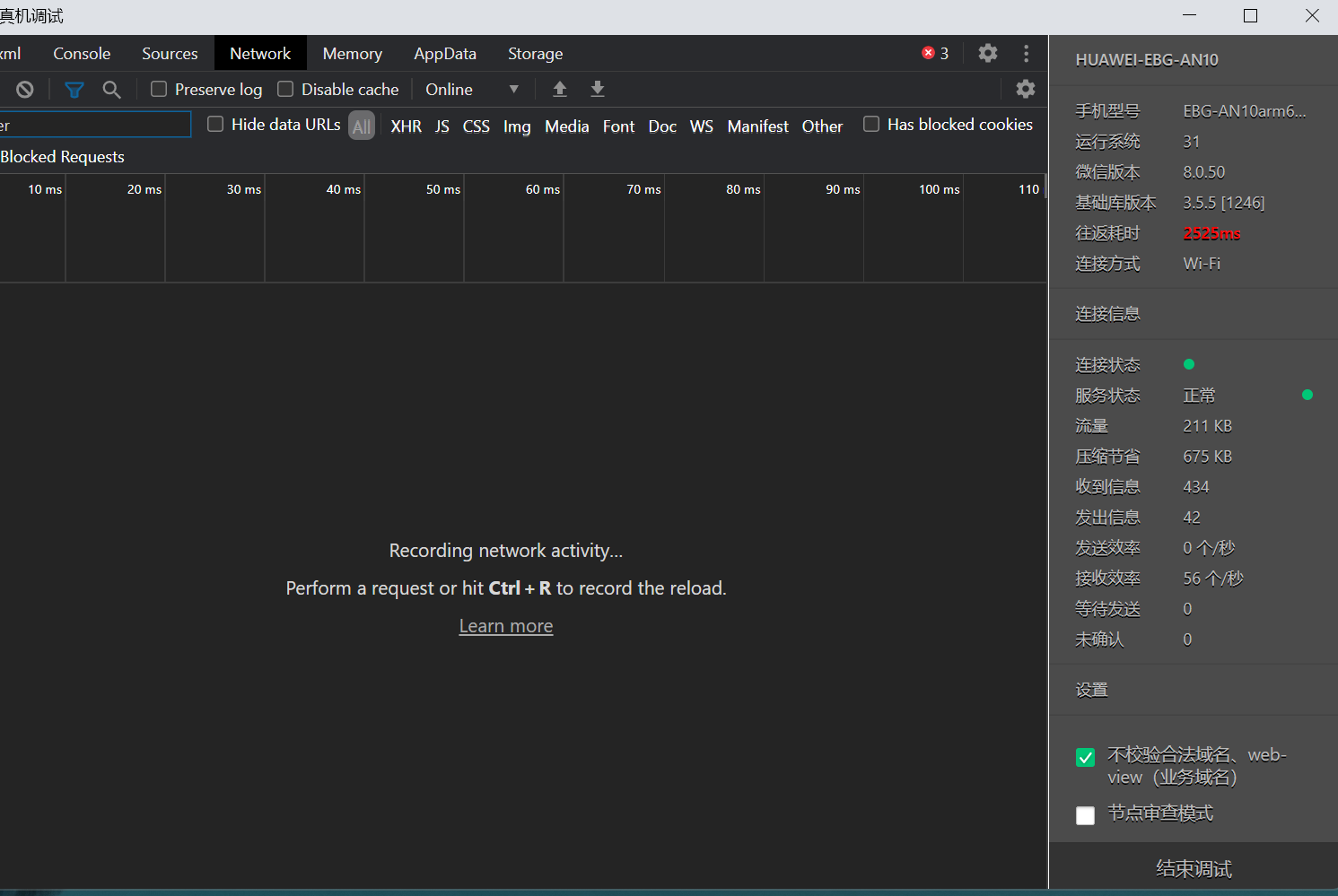
Task: Open the Storage tab
Action: pyautogui.click(x=536, y=53)
